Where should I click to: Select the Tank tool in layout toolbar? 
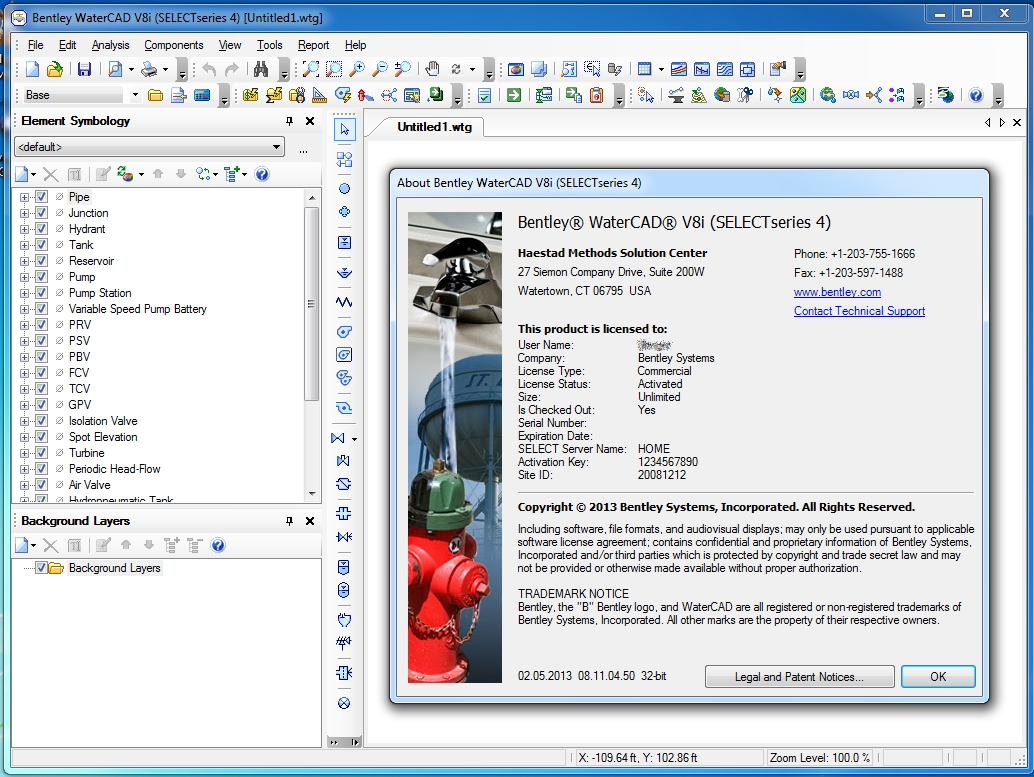(344, 242)
